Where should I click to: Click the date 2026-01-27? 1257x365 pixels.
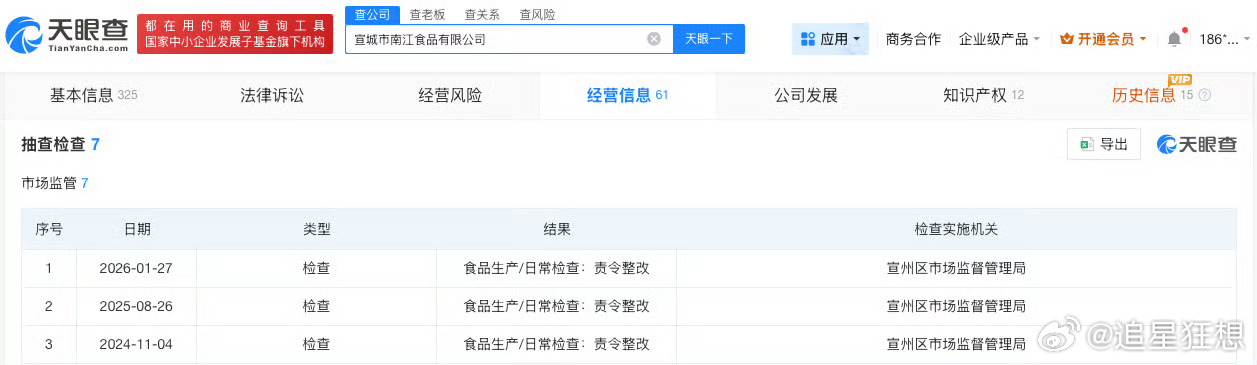click(137, 268)
